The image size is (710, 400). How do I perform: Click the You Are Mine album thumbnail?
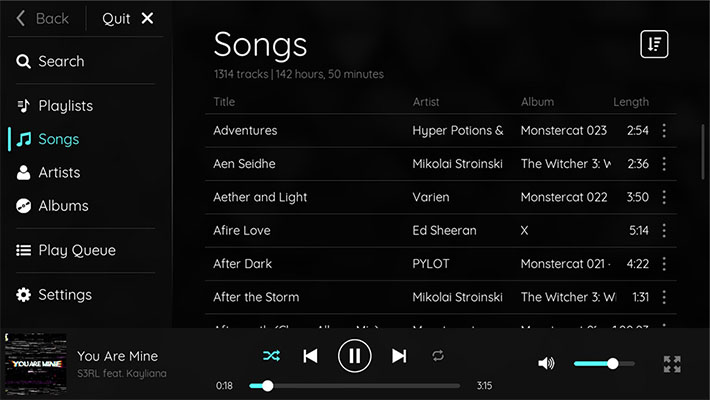point(35,364)
